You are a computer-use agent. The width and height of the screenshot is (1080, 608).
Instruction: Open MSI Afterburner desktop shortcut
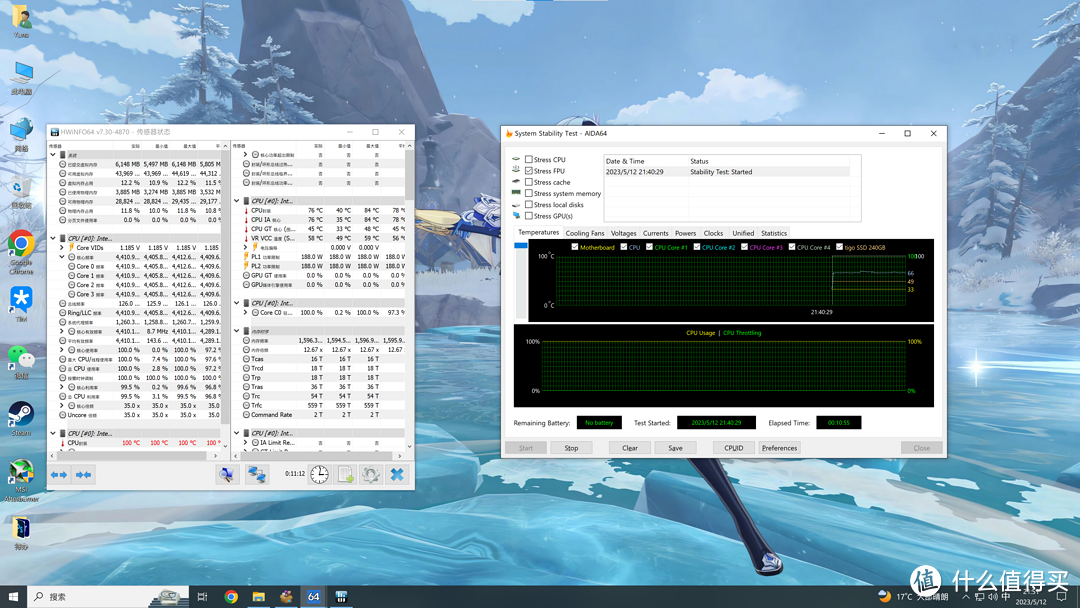(x=21, y=479)
